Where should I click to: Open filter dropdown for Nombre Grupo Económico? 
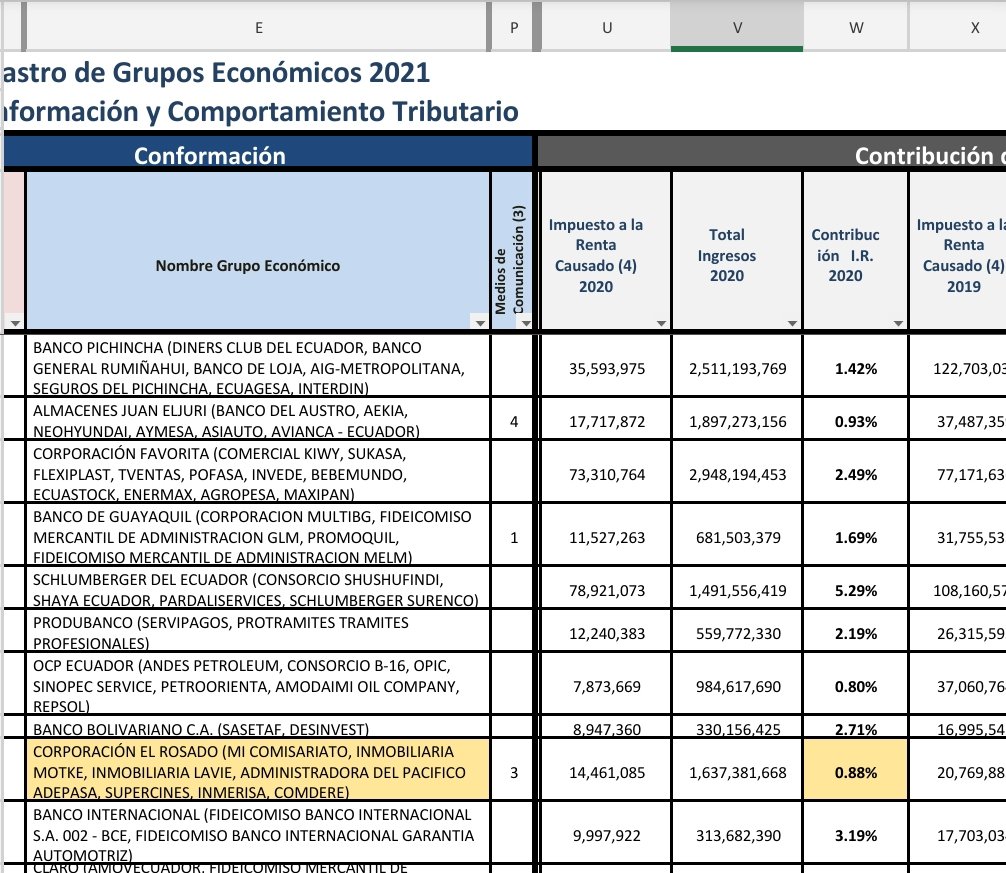[x=479, y=323]
